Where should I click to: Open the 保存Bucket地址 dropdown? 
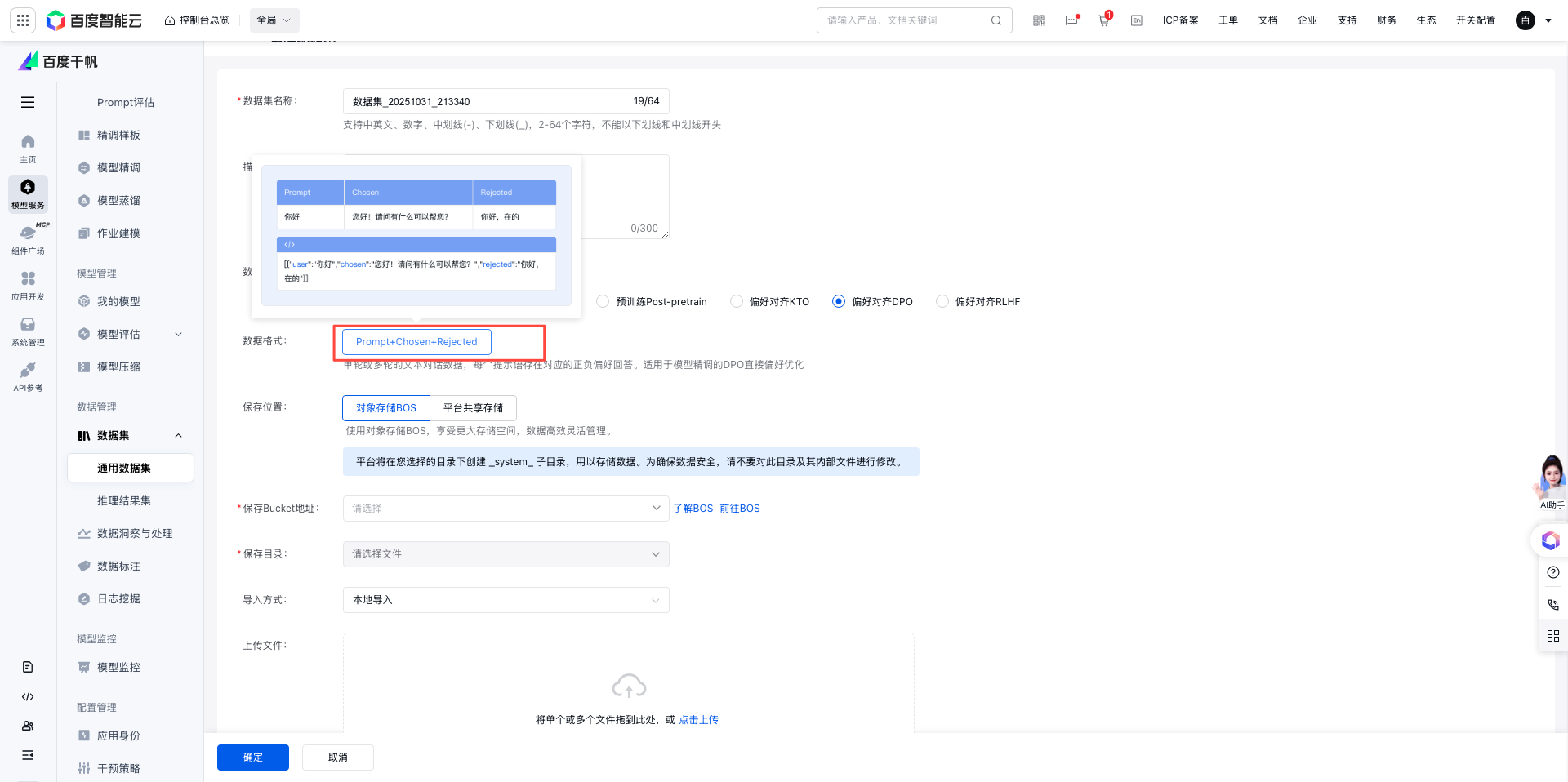click(506, 509)
